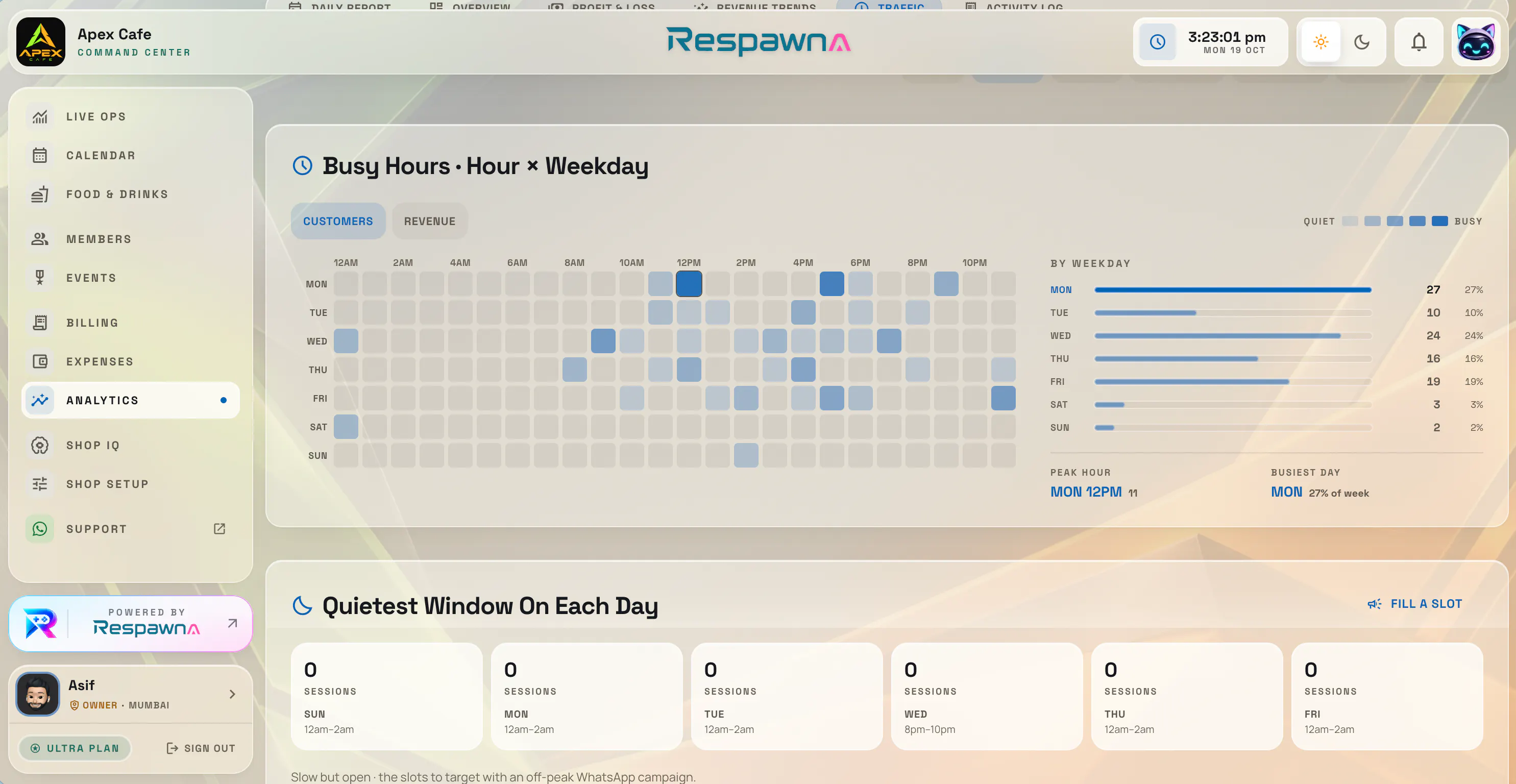
Task: Open Billing receipt icon
Action: click(40, 323)
